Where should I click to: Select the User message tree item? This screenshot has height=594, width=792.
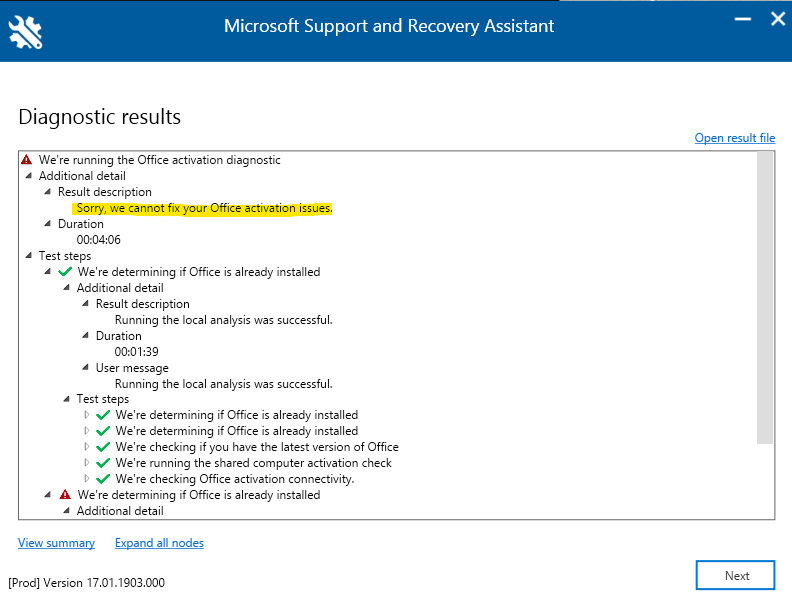click(132, 368)
